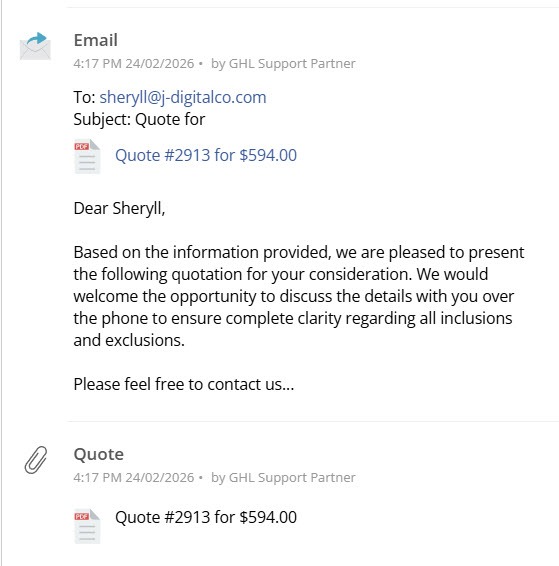Open the sheryll@j-digitalco.com email address link
Image resolution: width=559 pixels, height=566 pixels.
[183, 97]
